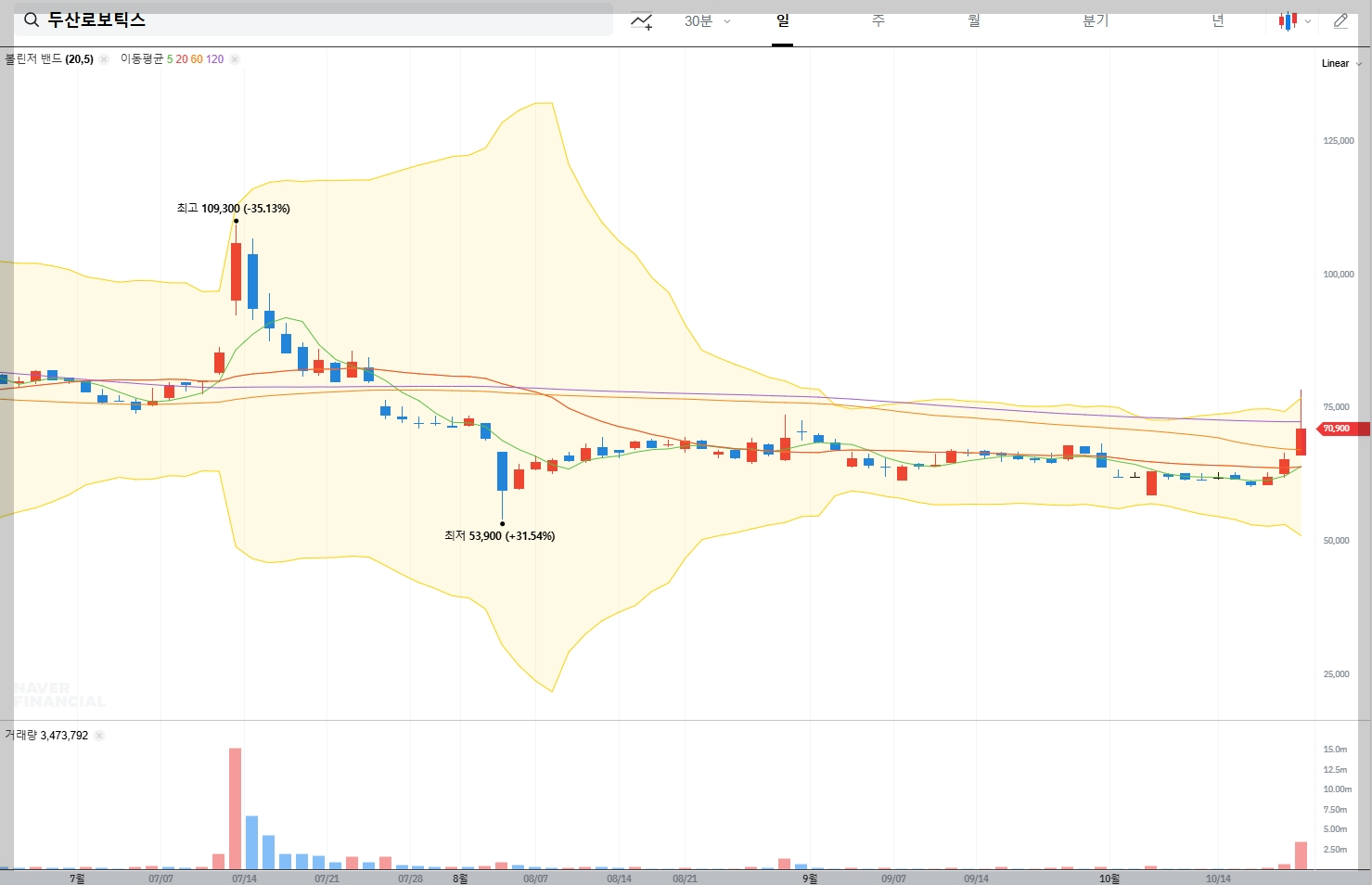
Task: Click the 120-day moving average number
Action: [x=214, y=59]
